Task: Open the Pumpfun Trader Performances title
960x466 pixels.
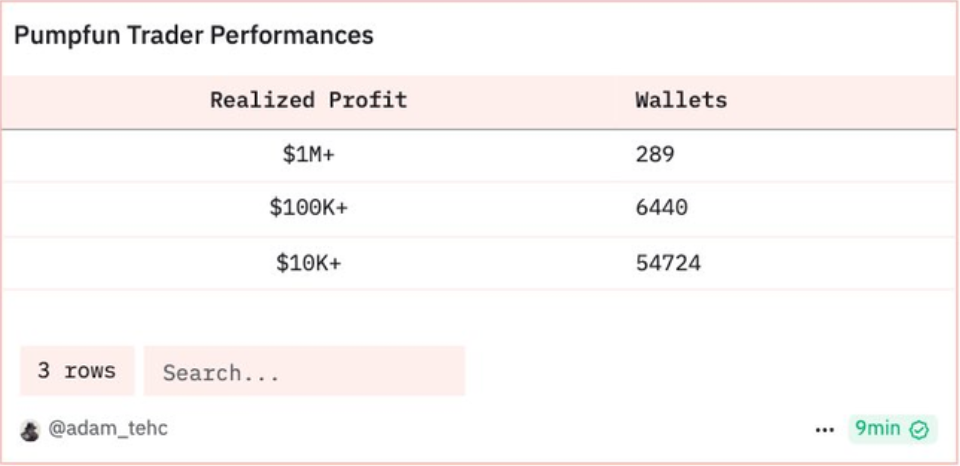Action: click(x=194, y=36)
